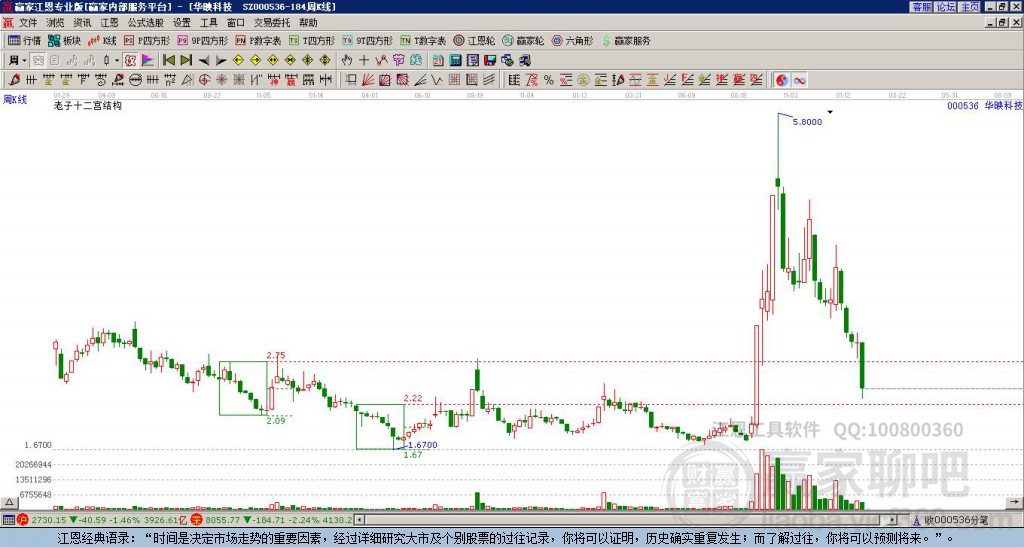Viewport: 1024px width, 548px height.
Task: Open the 江恩 menu
Action: pyautogui.click(x=109, y=23)
